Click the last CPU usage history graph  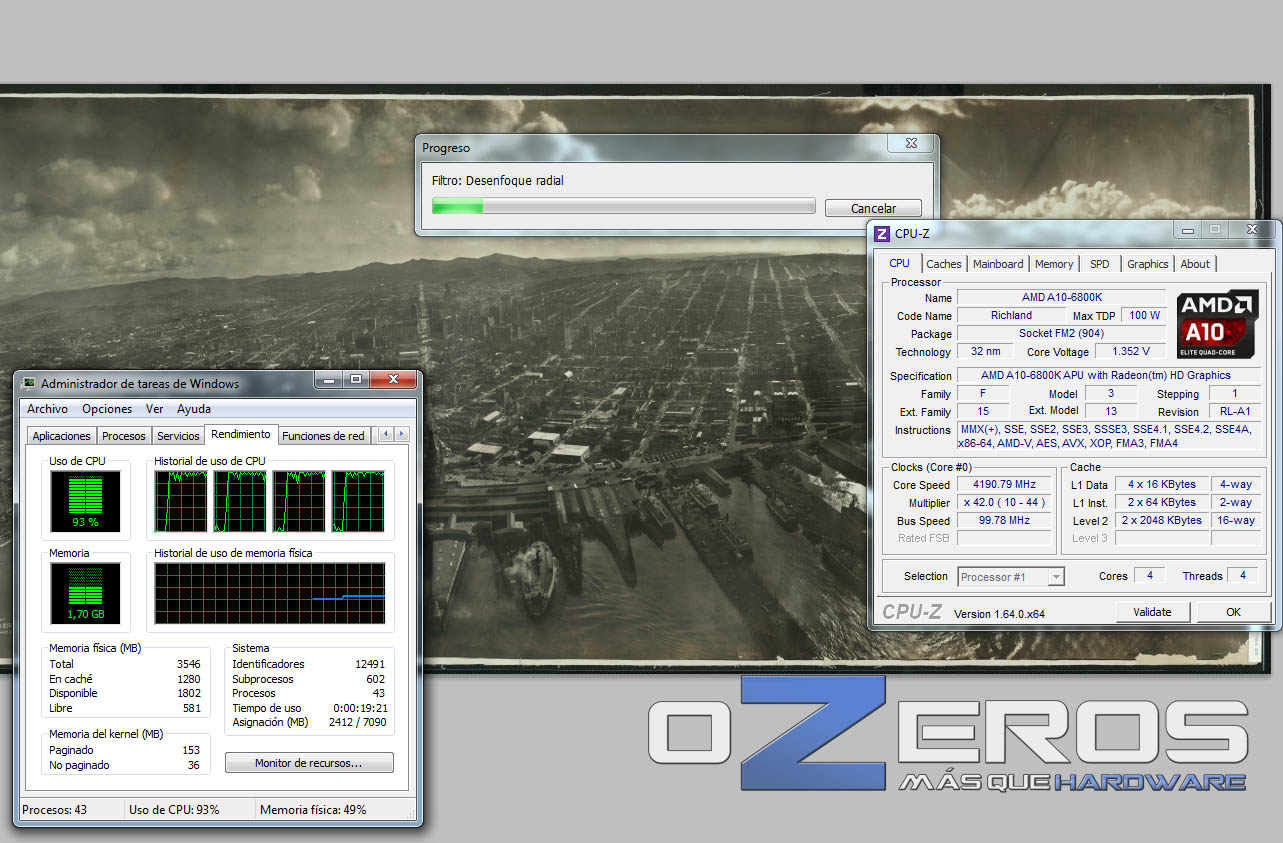358,501
